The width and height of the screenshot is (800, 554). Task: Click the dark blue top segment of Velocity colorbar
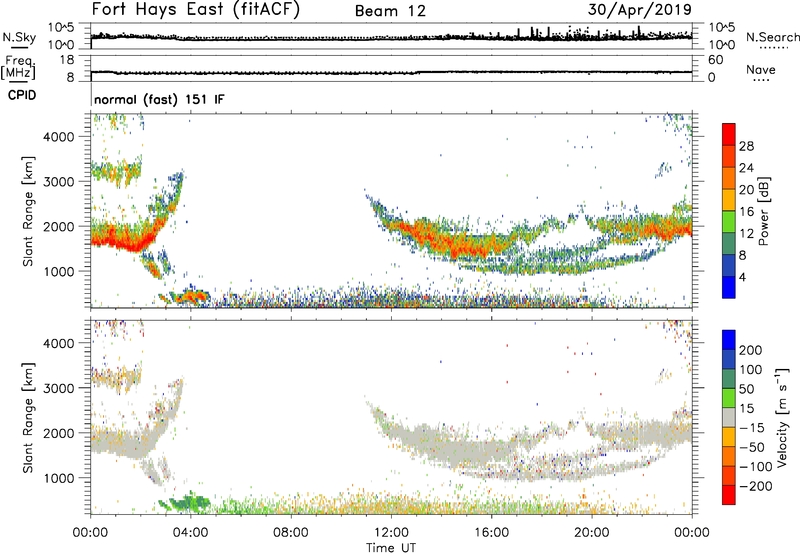(729, 340)
